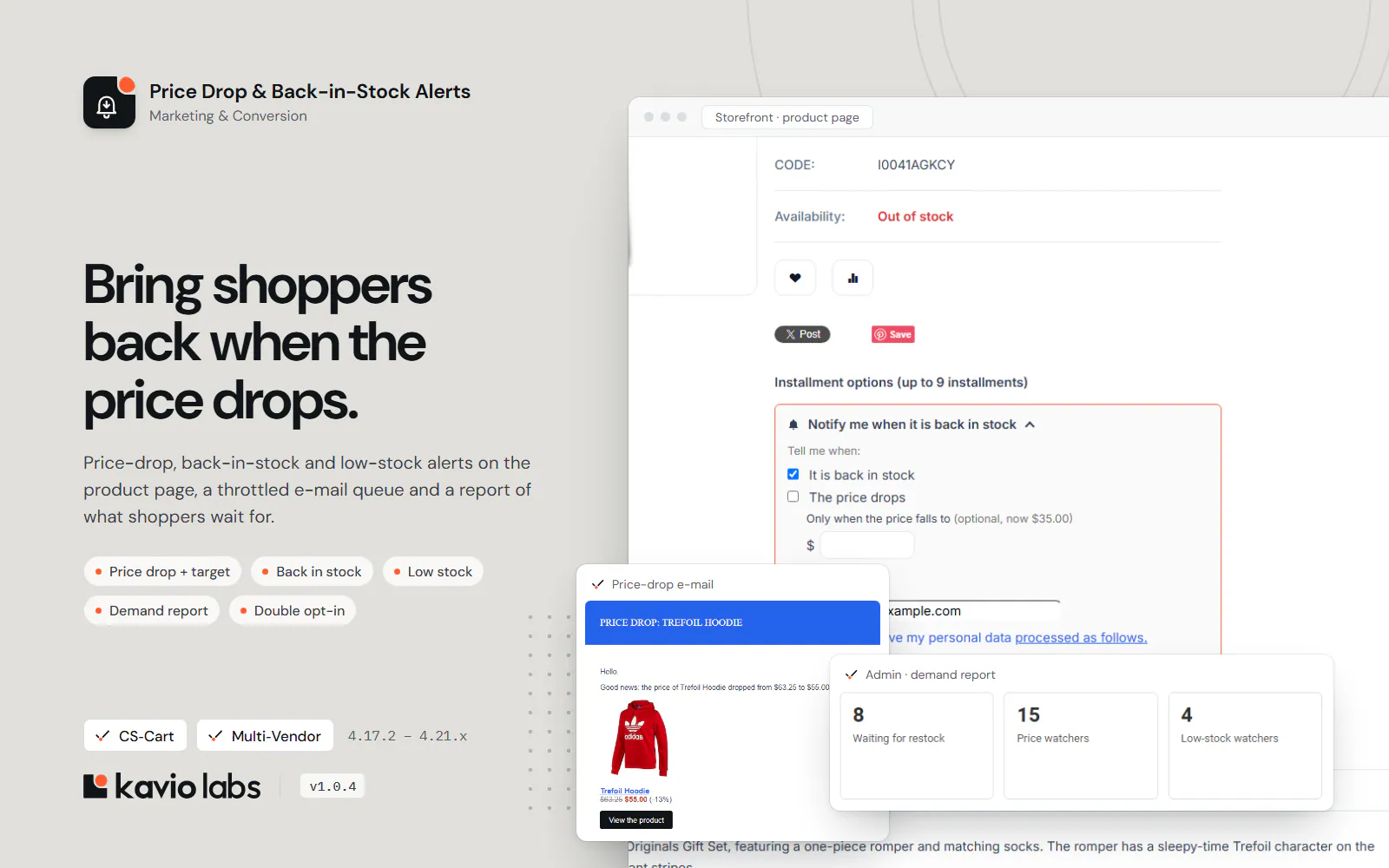Click the Double opt-in feature pill
This screenshot has width=1389, height=868.
(293, 610)
